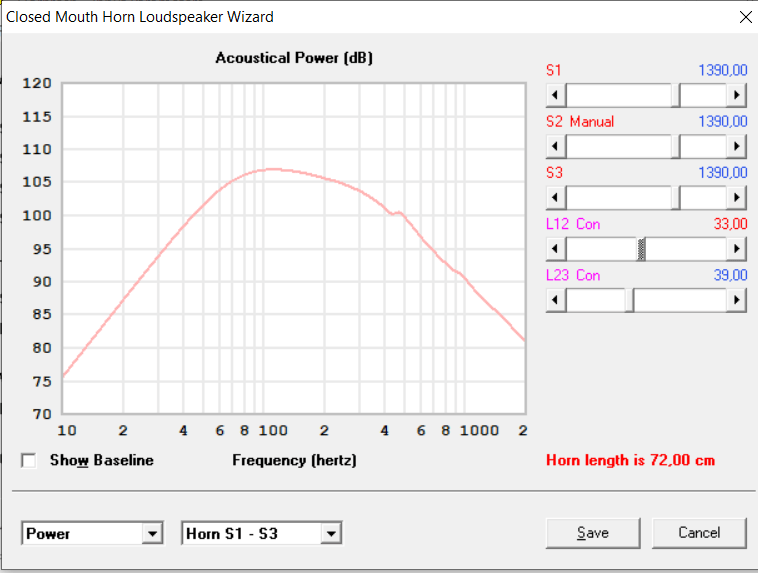758x573 pixels.
Task: Click the Frequency (hertz) axis label
Action: coord(294,460)
